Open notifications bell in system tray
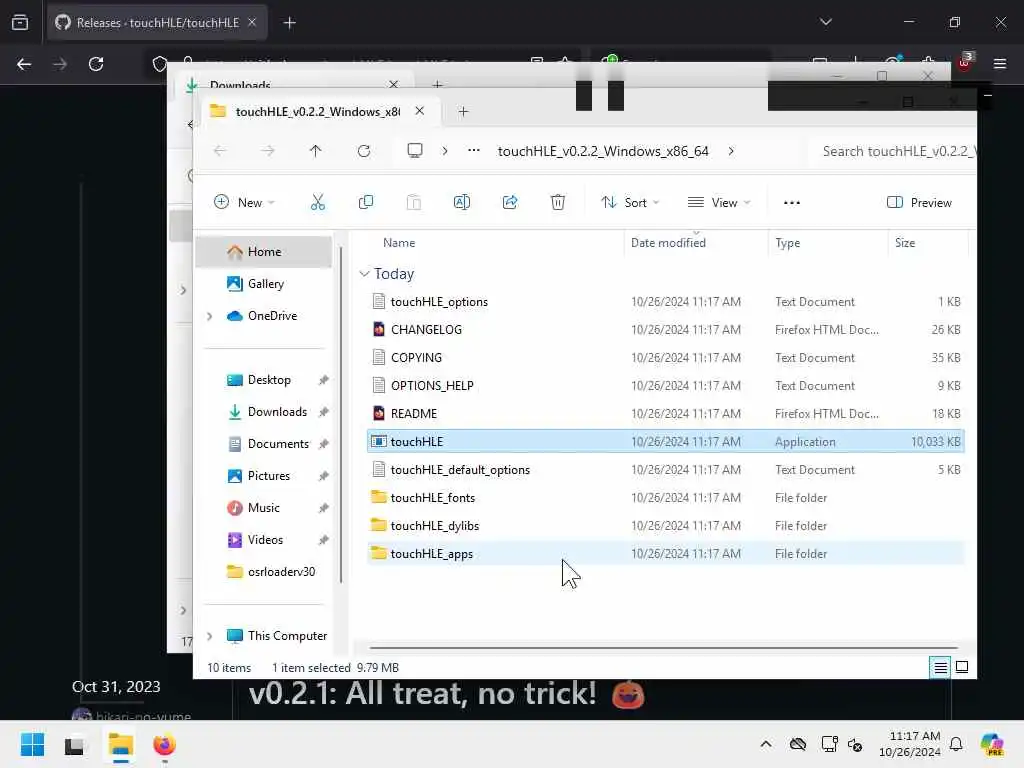 pyautogui.click(x=955, y=744)
